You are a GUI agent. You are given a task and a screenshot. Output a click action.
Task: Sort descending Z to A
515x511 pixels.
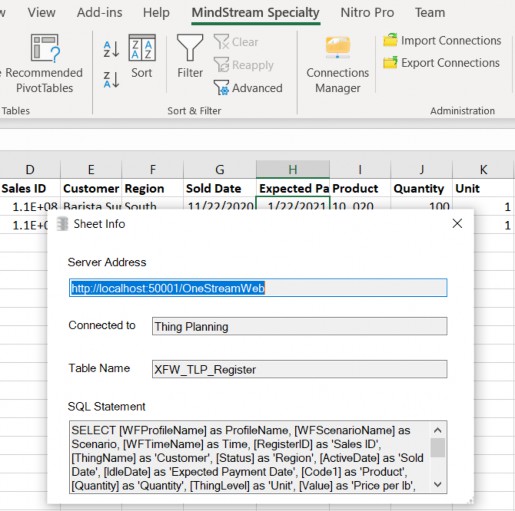(x=111, y=80)
